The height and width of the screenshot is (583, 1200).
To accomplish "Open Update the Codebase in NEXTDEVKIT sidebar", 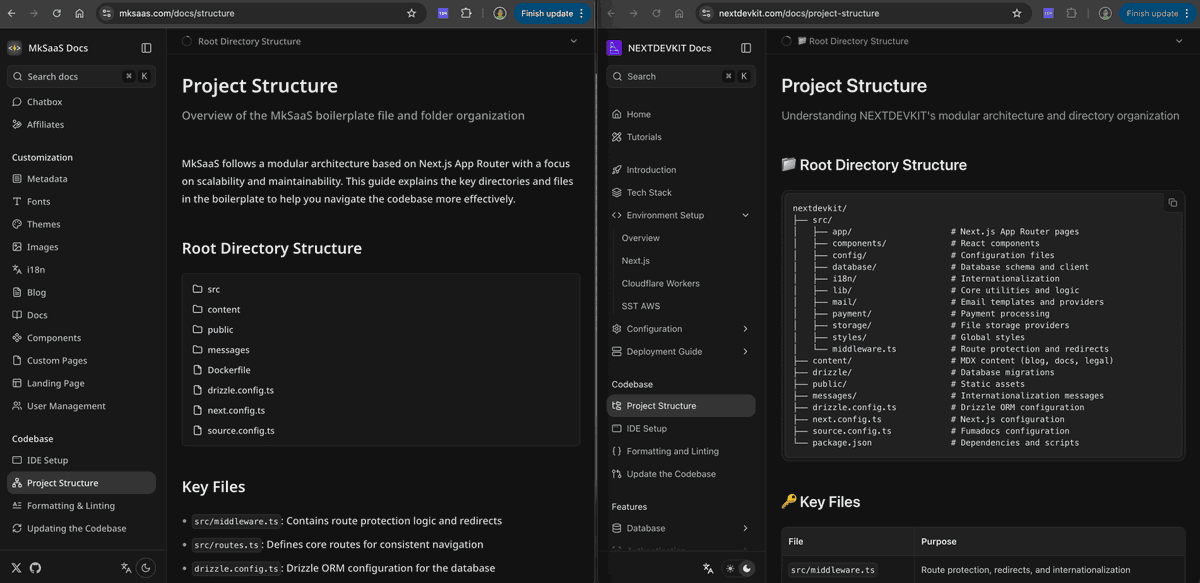I will point(681,474).
